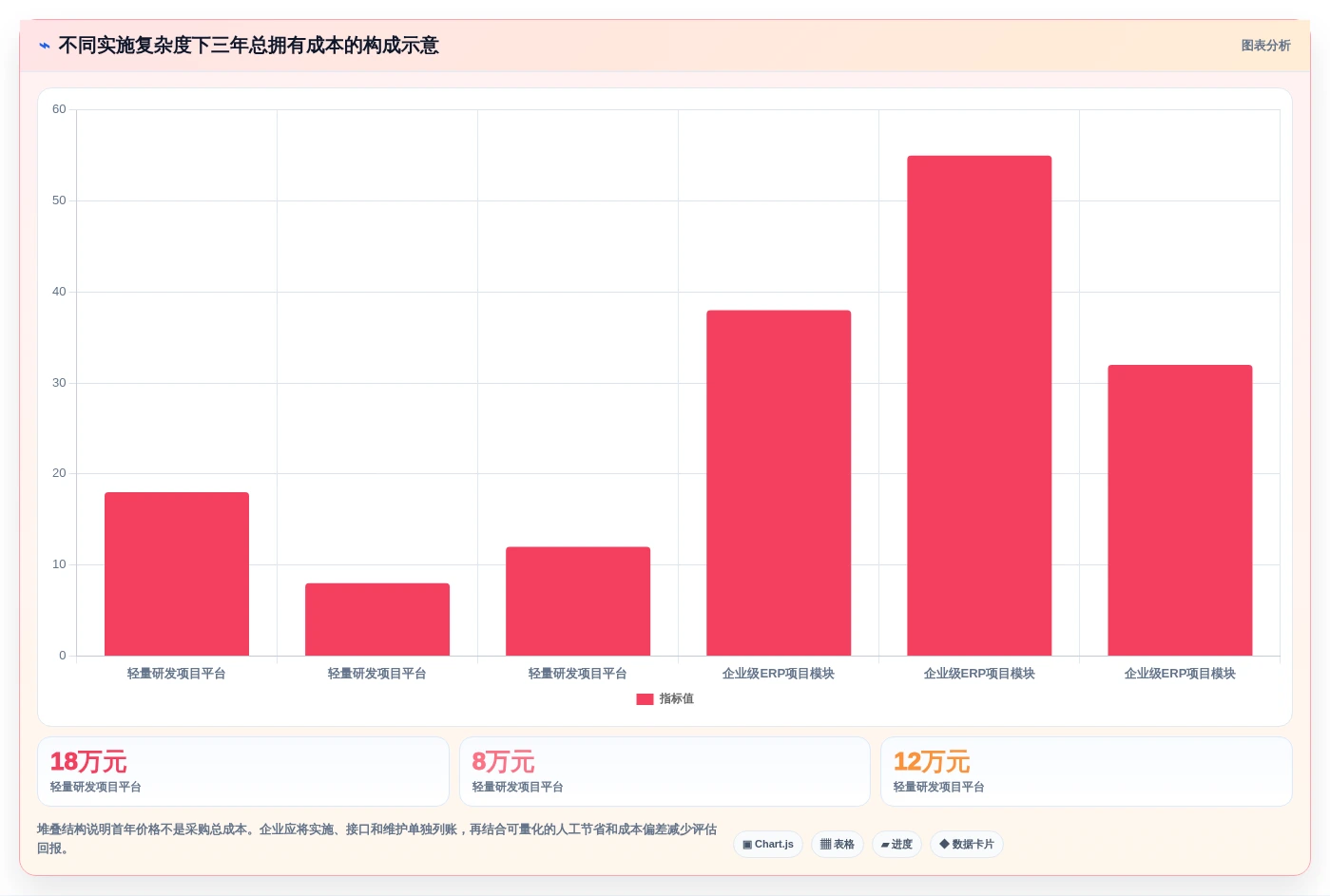
Task: Click y-axis label 30
Action: 59,383
